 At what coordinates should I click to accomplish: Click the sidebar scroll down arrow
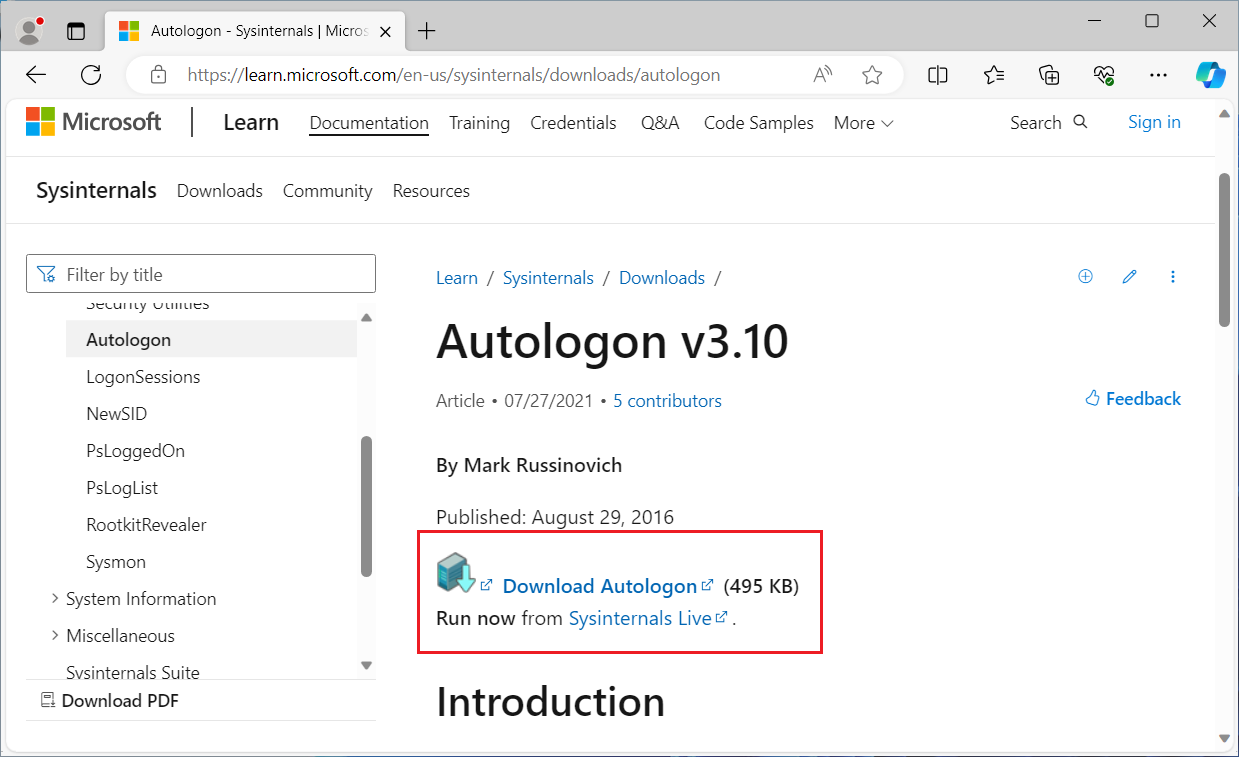366,665
